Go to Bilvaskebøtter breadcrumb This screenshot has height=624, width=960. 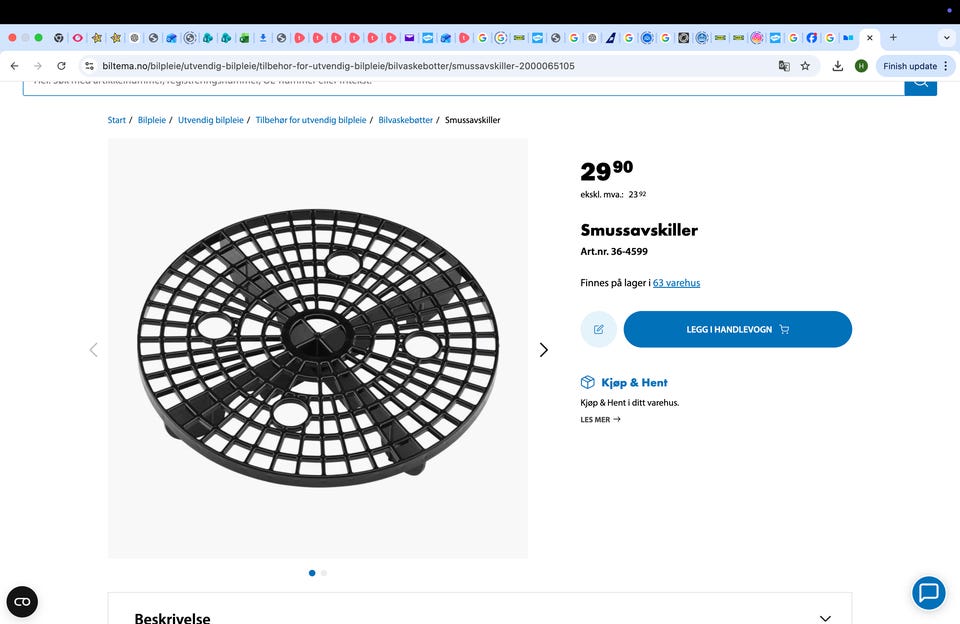tap(405, 120)
